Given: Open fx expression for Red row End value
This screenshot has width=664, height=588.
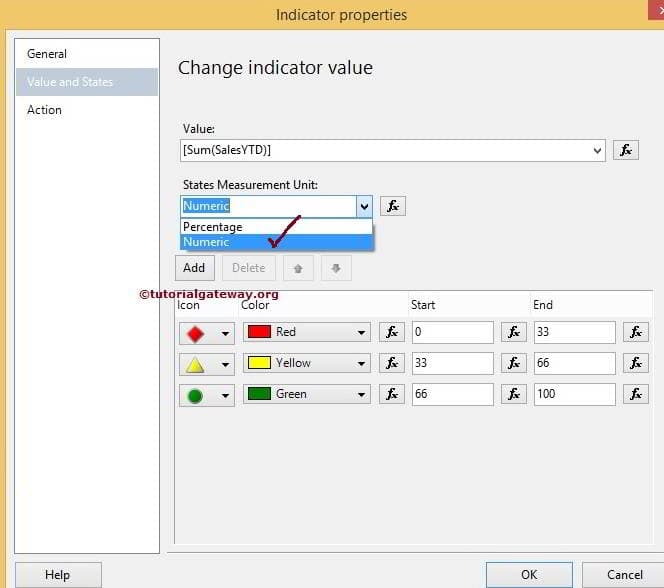Looking at the screenshot, I should [636, 332].
